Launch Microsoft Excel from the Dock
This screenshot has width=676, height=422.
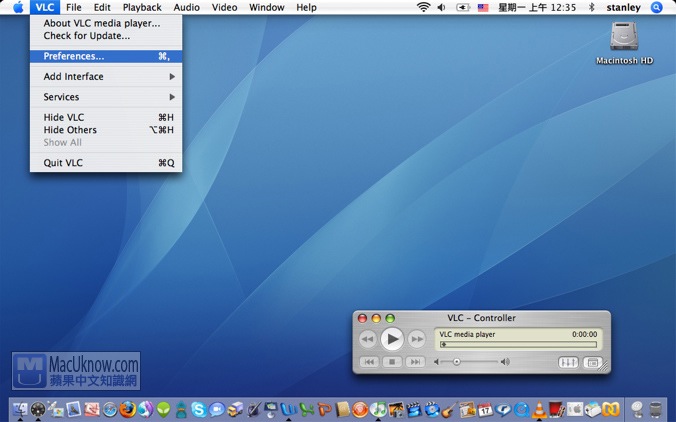(307, 410)
